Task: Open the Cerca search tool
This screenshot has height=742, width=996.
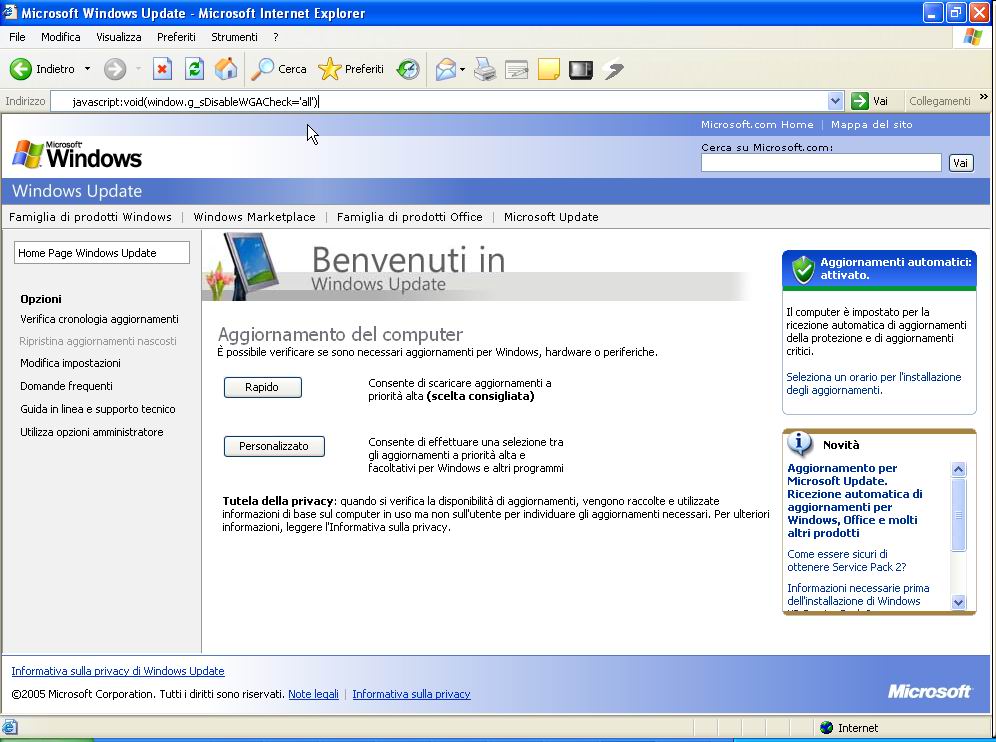Action: (x=279, y=69)
